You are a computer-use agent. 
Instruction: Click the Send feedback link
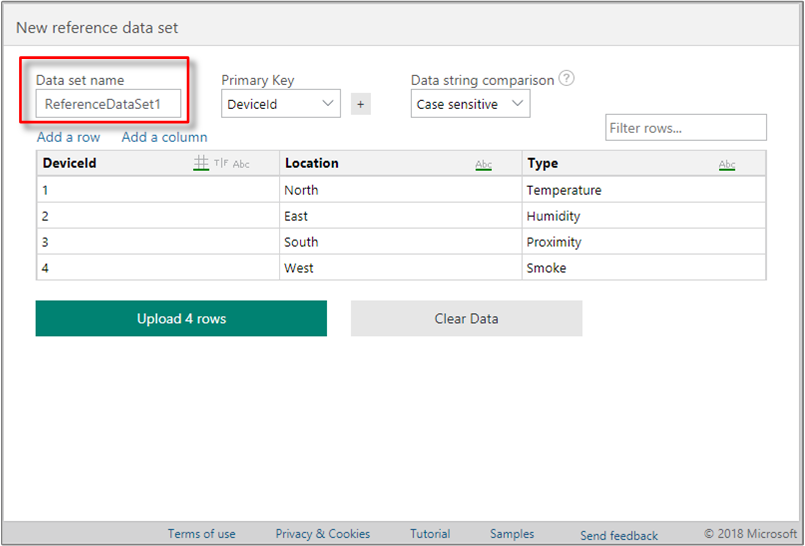(x=619, y=535)
